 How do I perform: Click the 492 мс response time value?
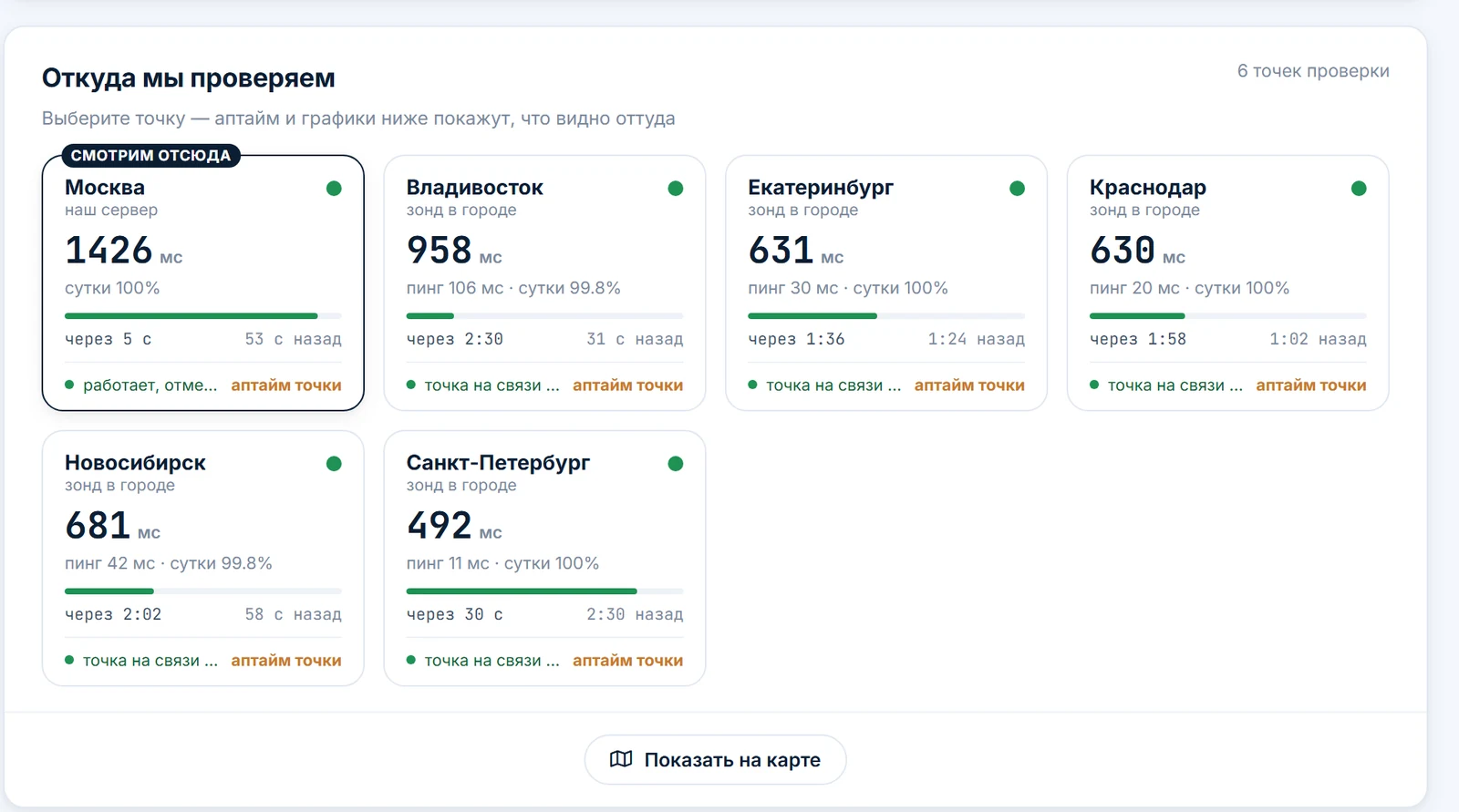click(x=454, y=526)
